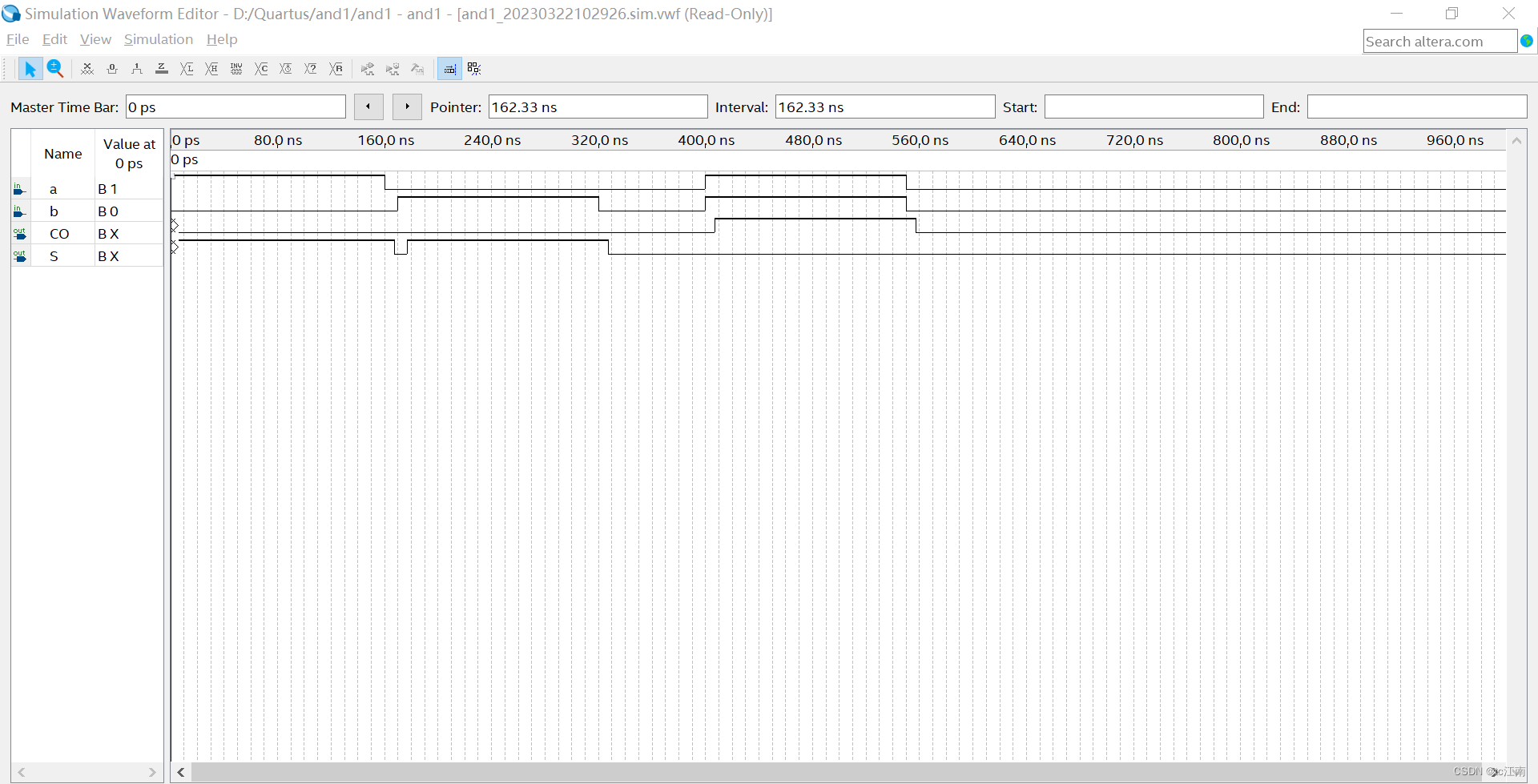Open Overwrite Clock tool
1538x784 pixels.
click(x=286, y=69)
